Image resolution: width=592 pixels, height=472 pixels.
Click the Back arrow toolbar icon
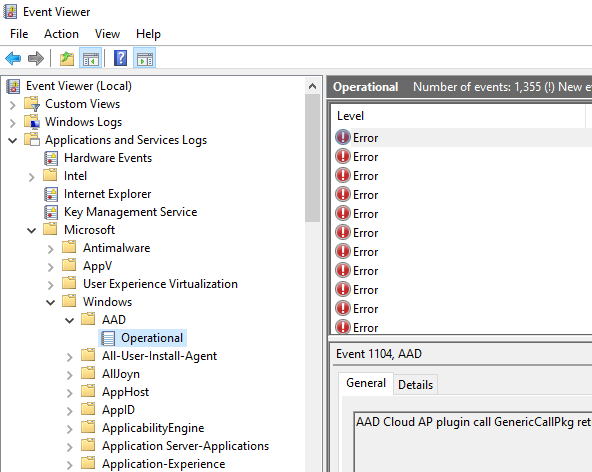point(13,59)
